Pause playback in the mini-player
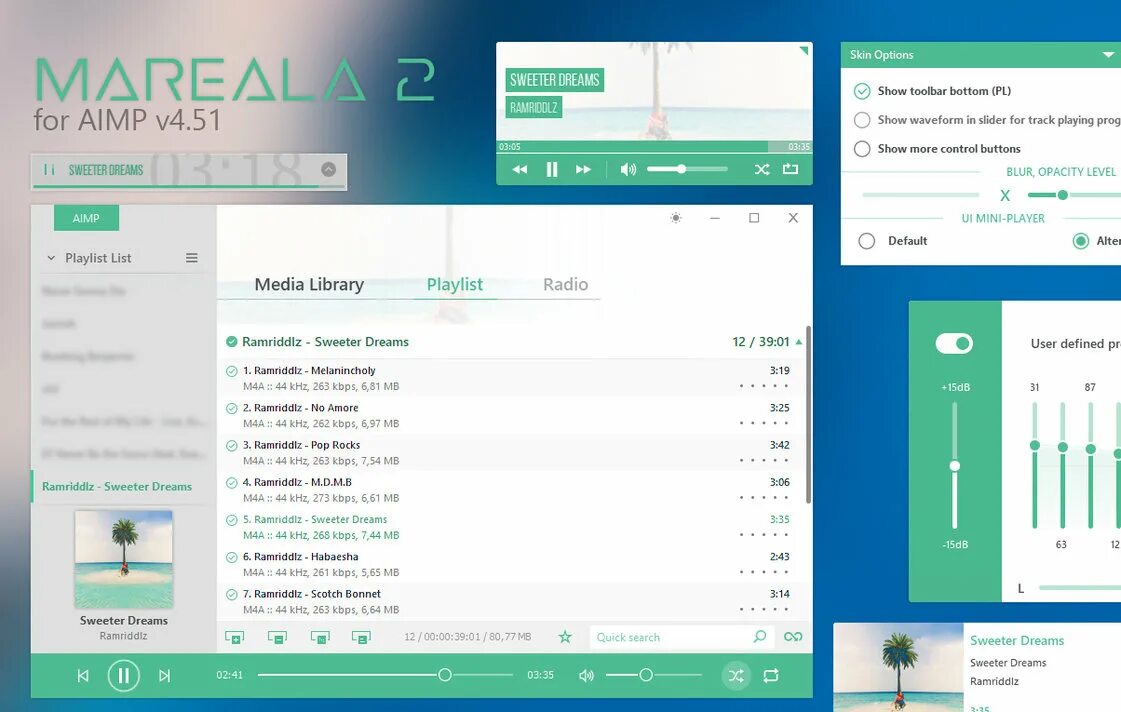This screenshot has height=712, width=1121. click(x=552, y=169)
